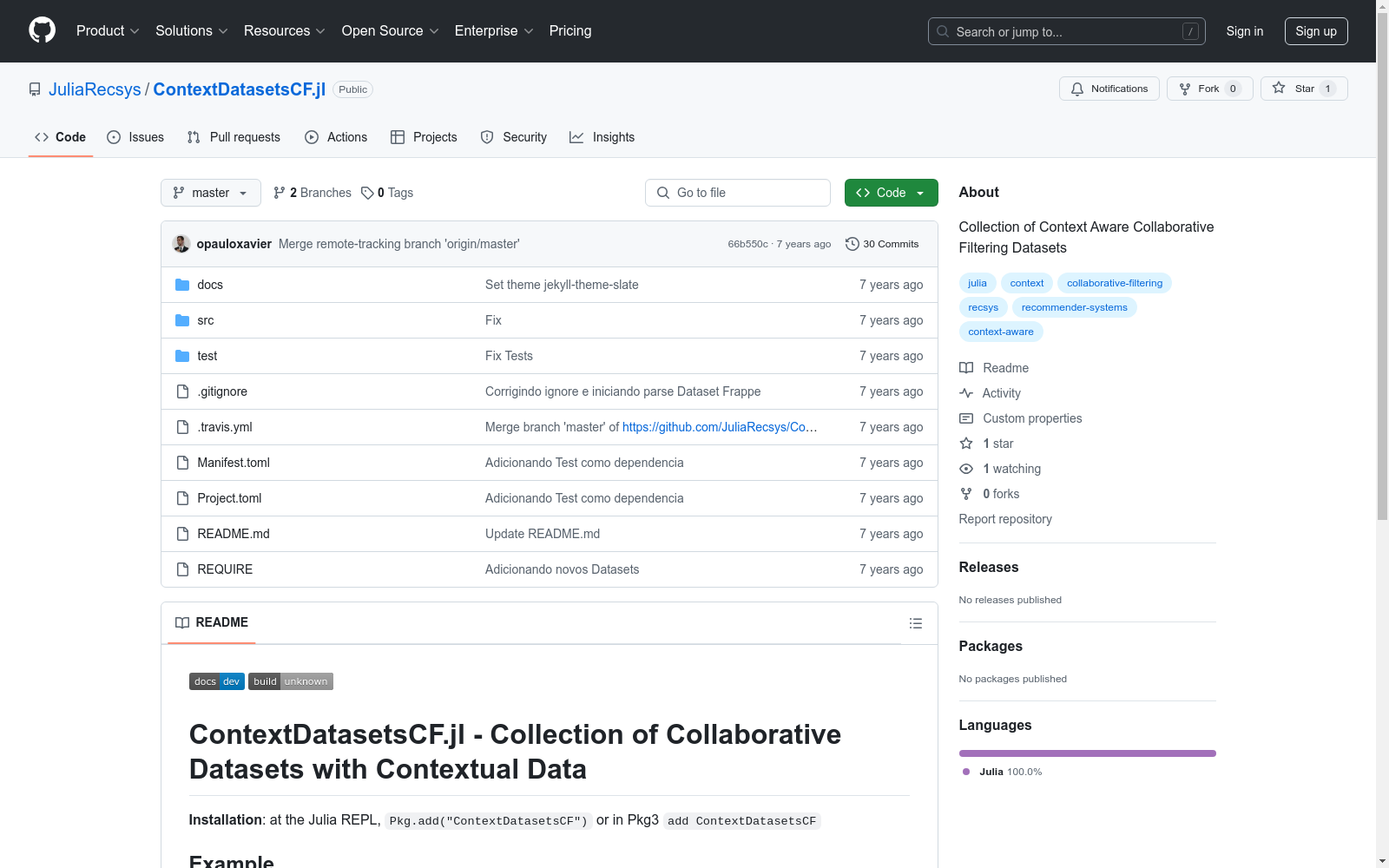Click the Search or jump to field
This screenshot has height=868, width=1389.
[x=1066, y=31]
